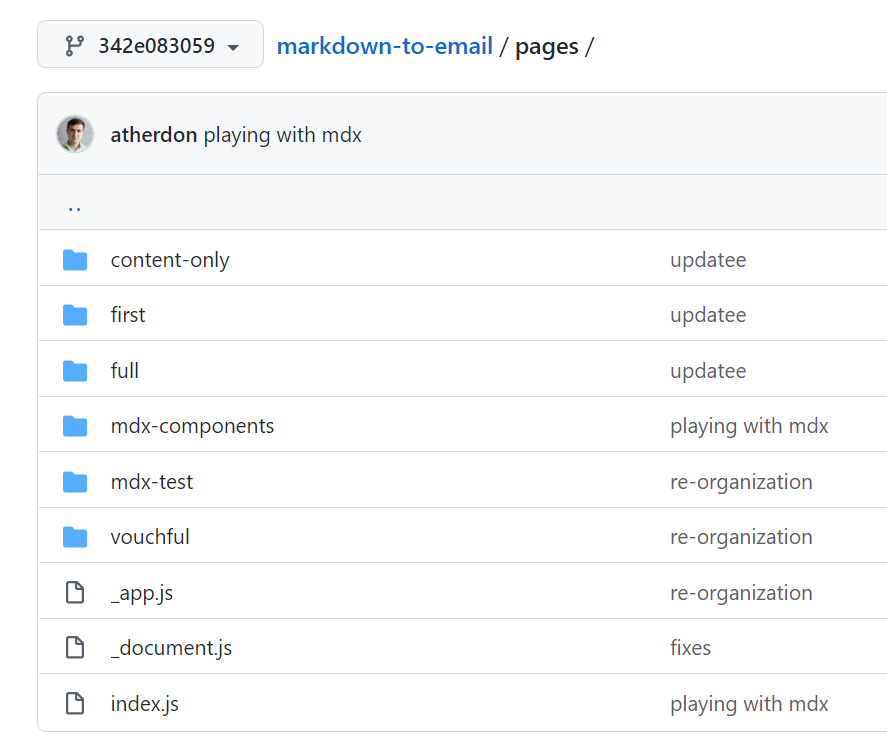Open the "updatee" commit for content-only

pyautogui.click(x=708, y=260)
